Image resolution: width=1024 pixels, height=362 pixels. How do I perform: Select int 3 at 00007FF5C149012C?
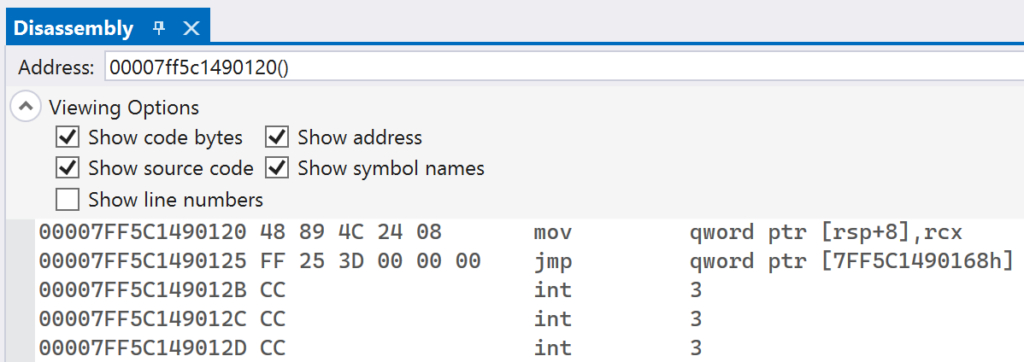click(528, 319)
